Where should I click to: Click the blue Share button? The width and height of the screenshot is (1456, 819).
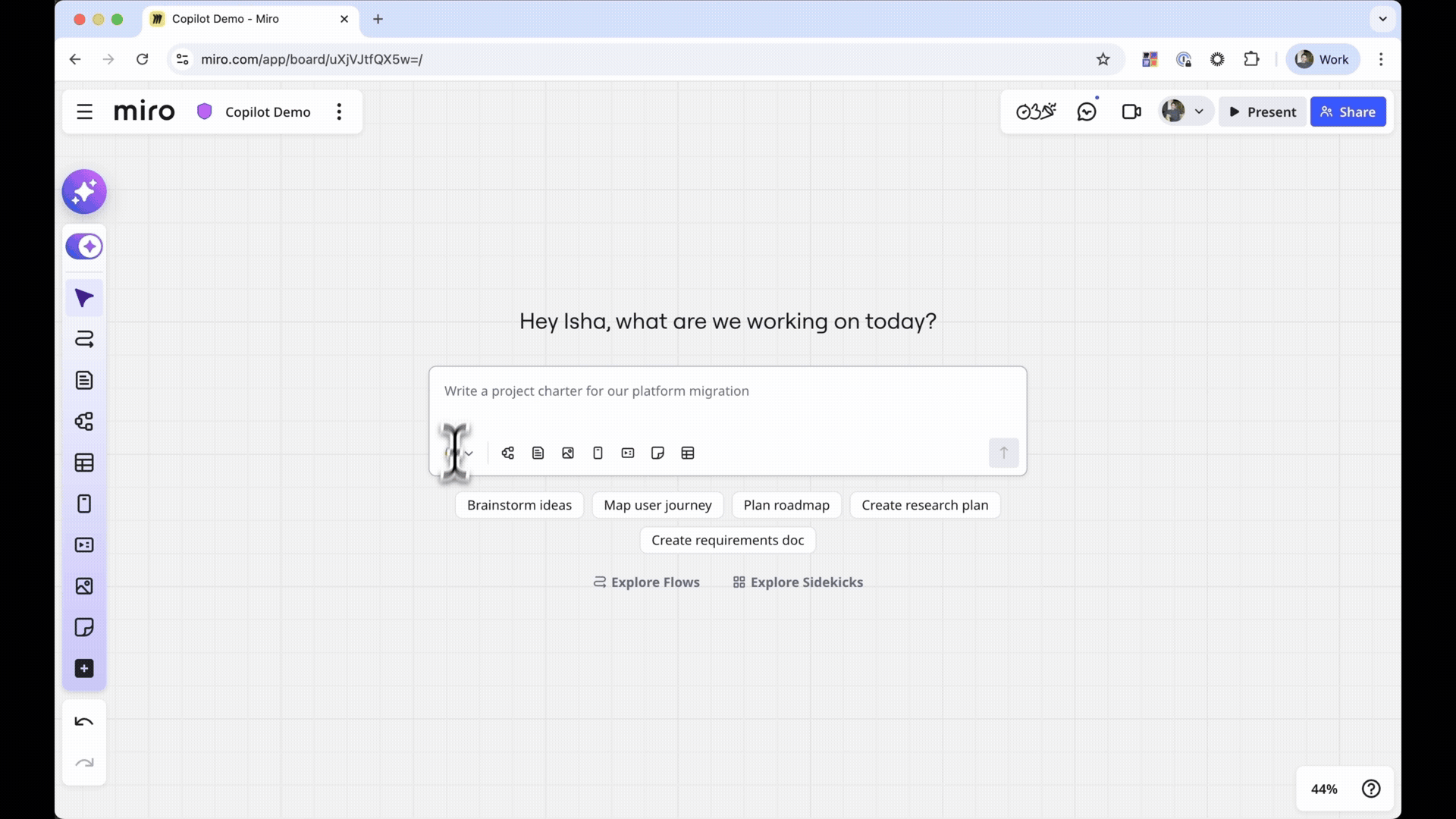pyautogui.click(x=1348, y=111)
